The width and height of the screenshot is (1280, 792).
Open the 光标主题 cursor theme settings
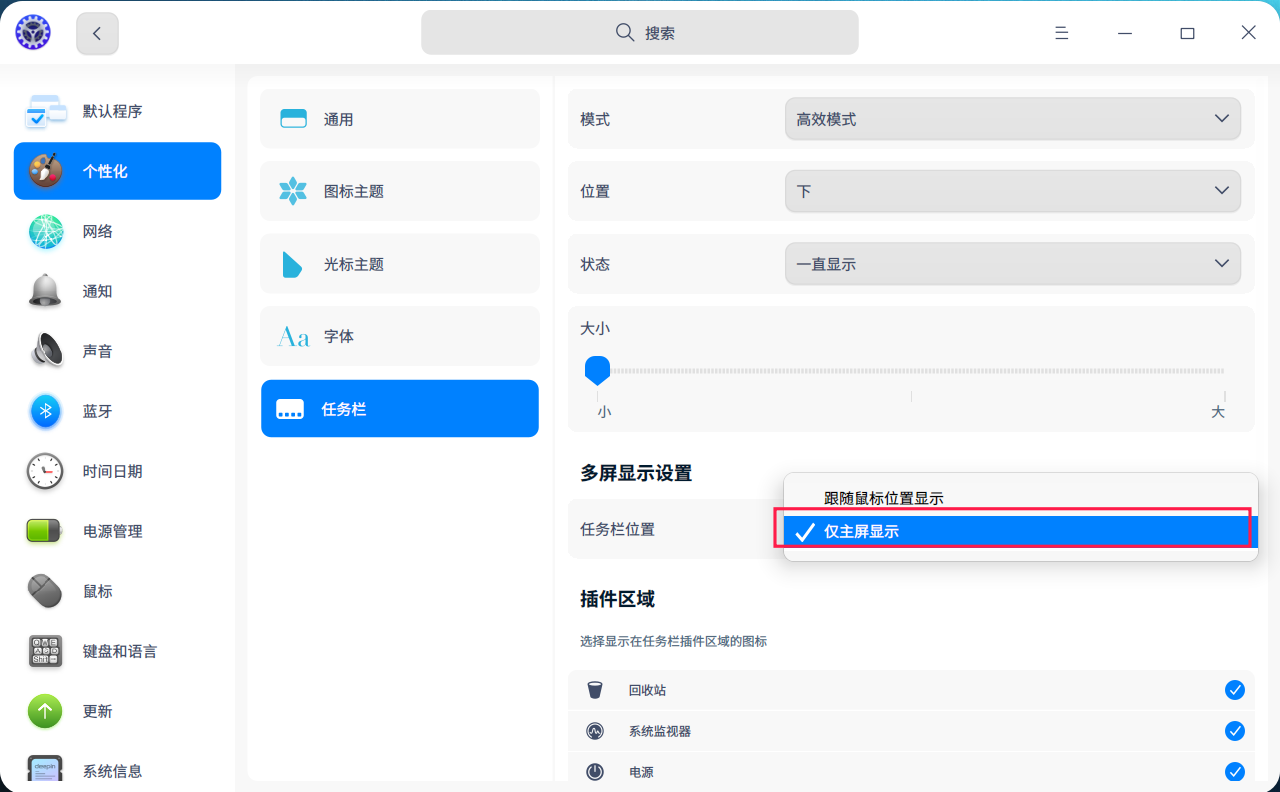[x=399, y=263]
